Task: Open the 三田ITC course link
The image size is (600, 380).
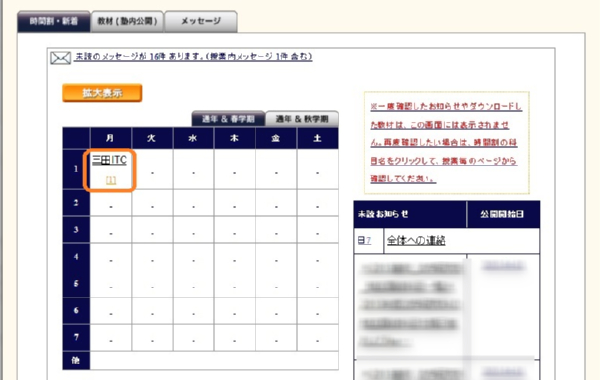Action: click(109, 160)
